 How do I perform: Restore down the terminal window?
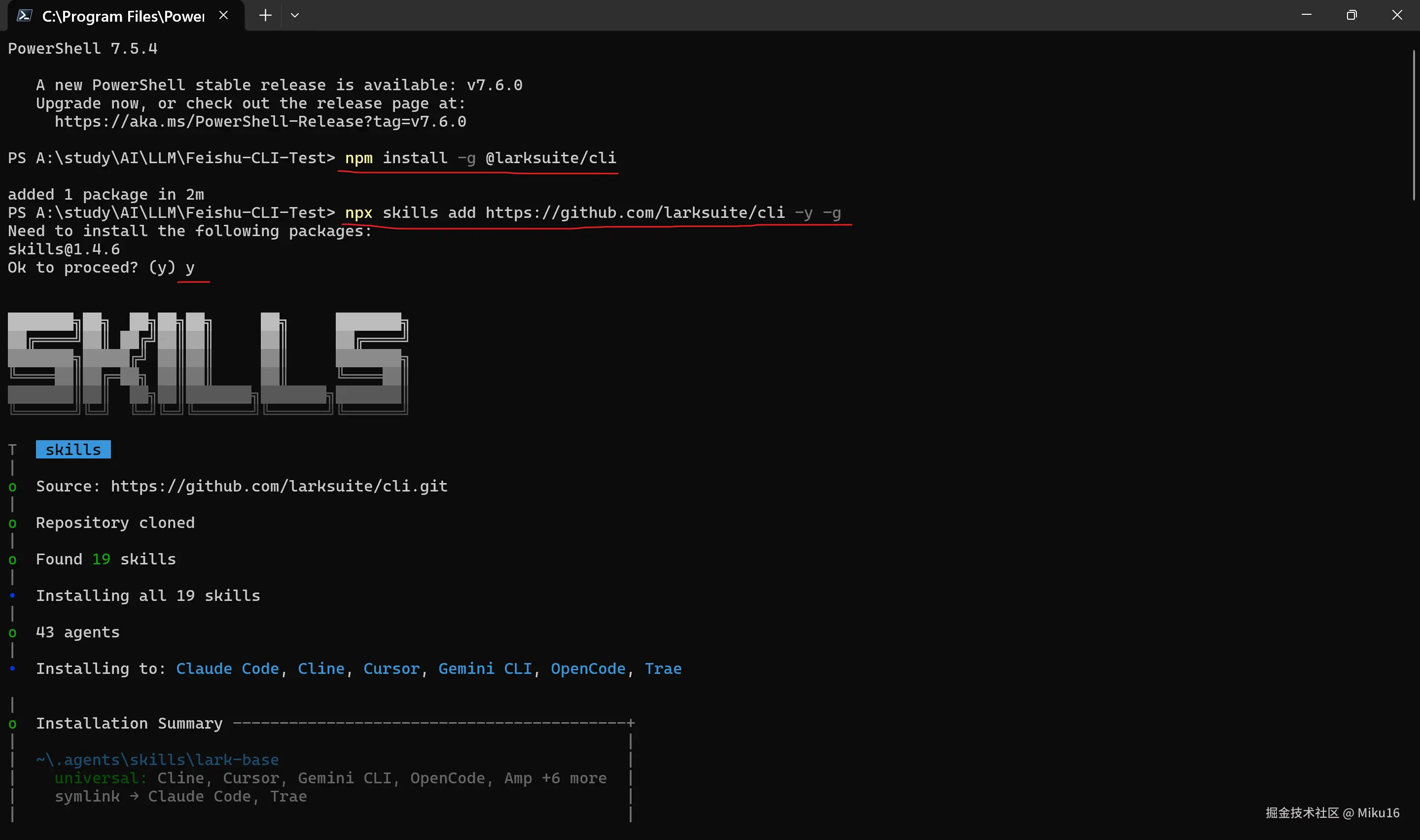pos(1351,15)
